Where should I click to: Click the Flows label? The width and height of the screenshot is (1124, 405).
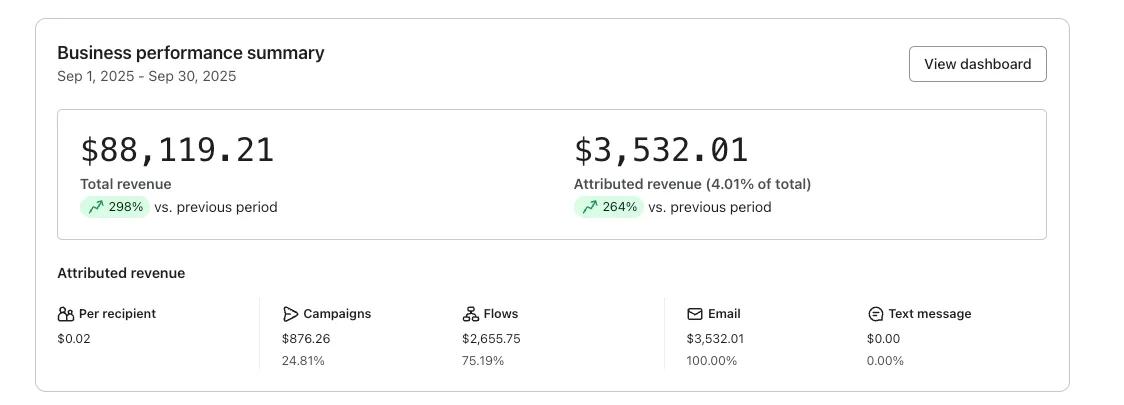tap(501, 314)
